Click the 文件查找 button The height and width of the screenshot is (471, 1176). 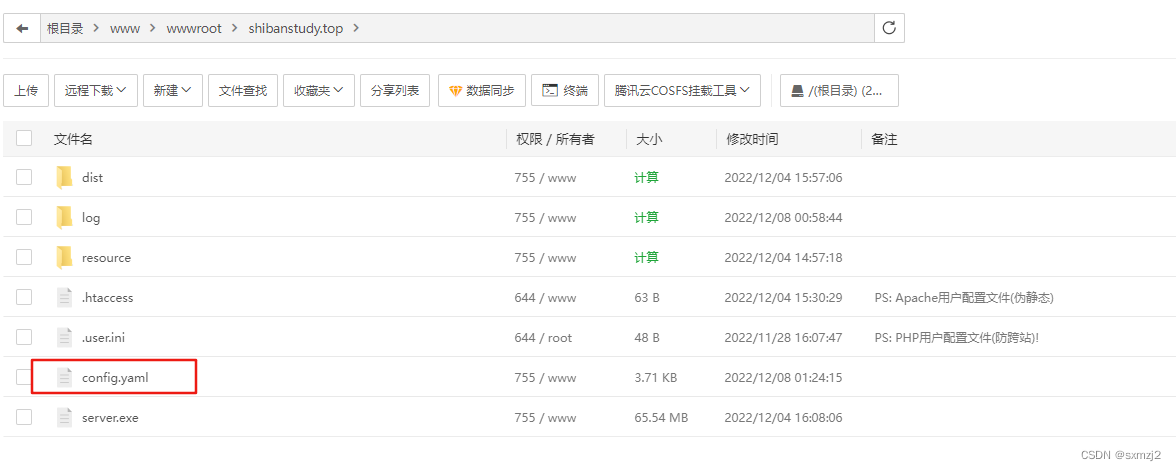tap(243, 90)
